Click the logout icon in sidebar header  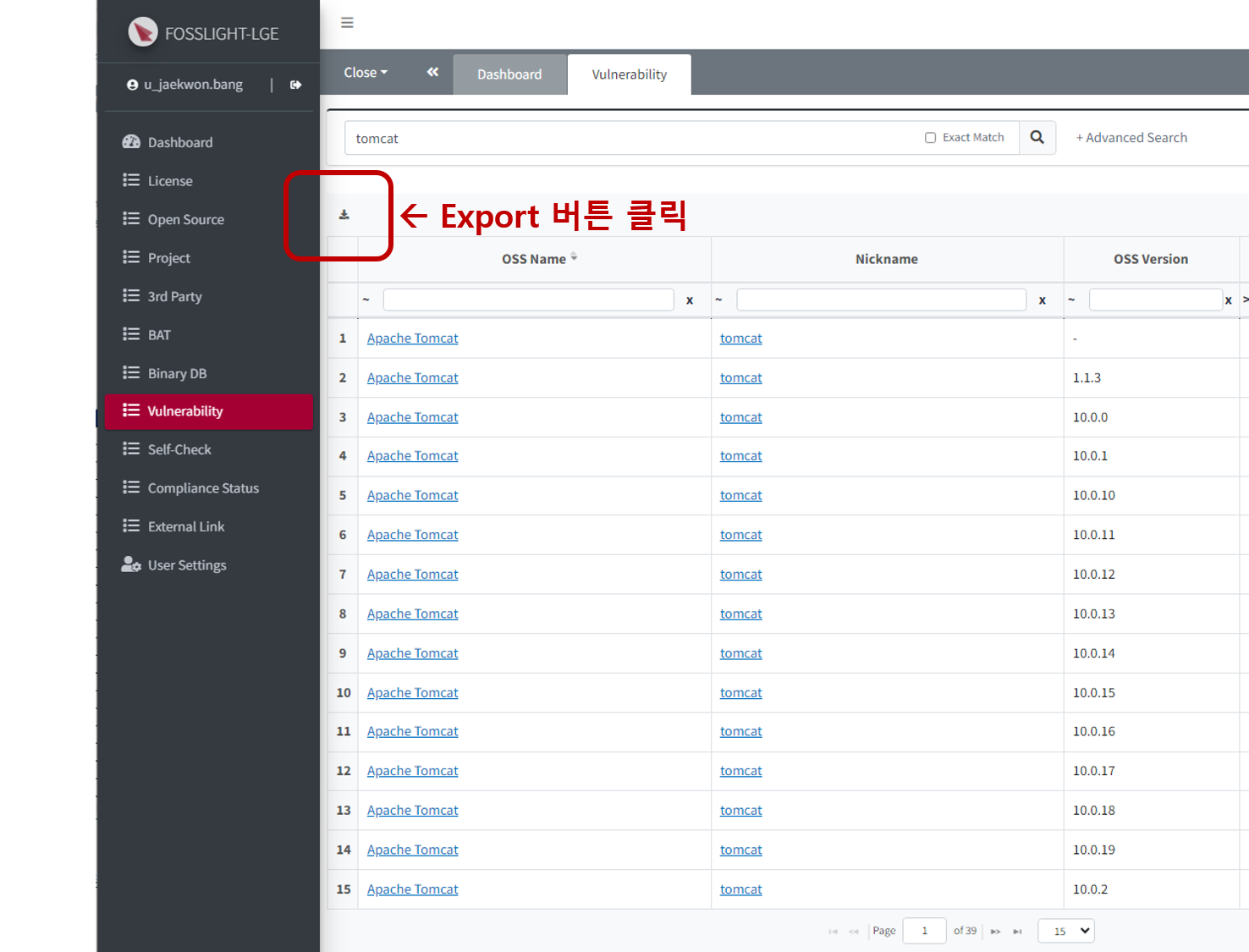coord(295,85)
